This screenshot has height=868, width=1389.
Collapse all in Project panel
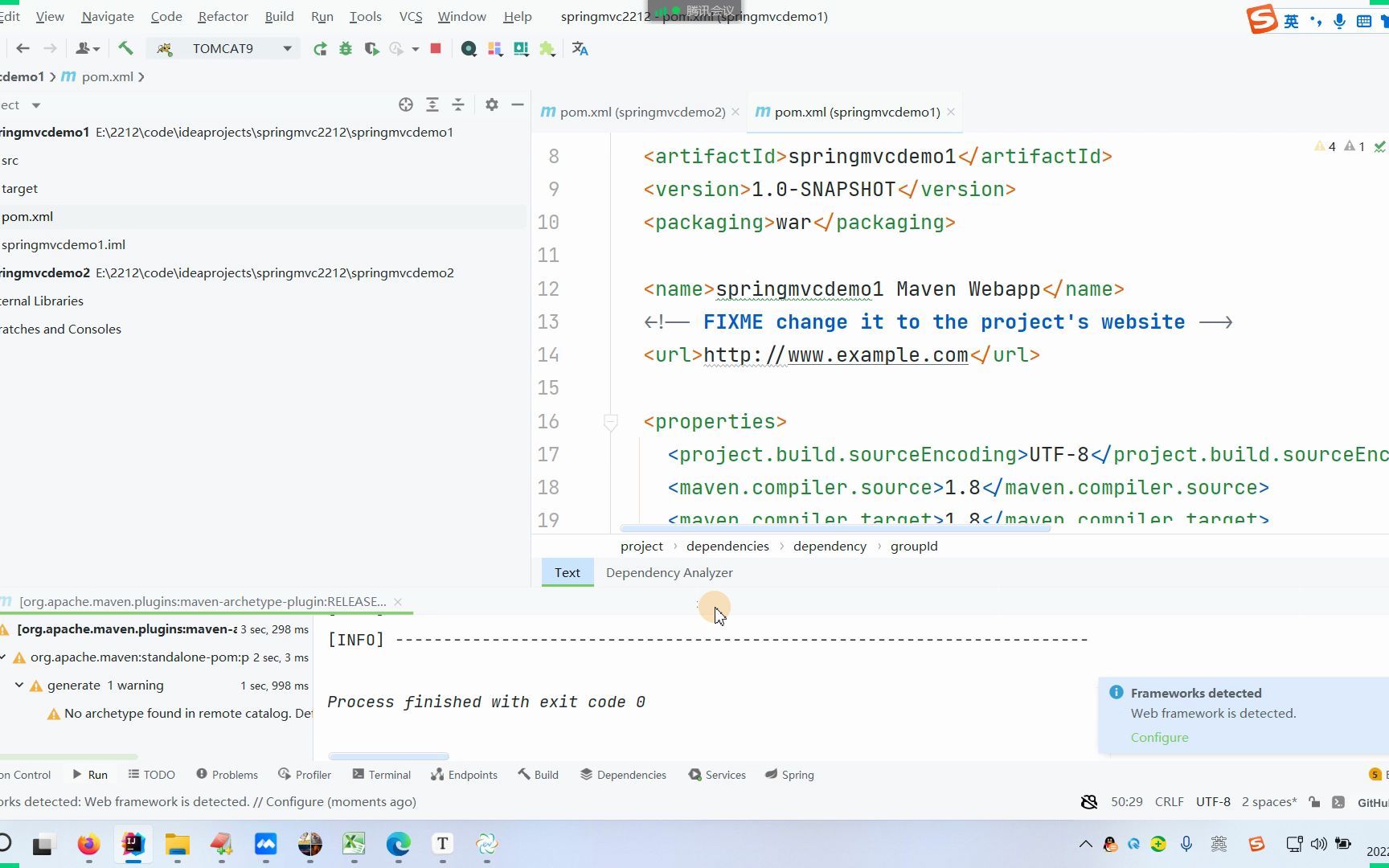(458, 104)
